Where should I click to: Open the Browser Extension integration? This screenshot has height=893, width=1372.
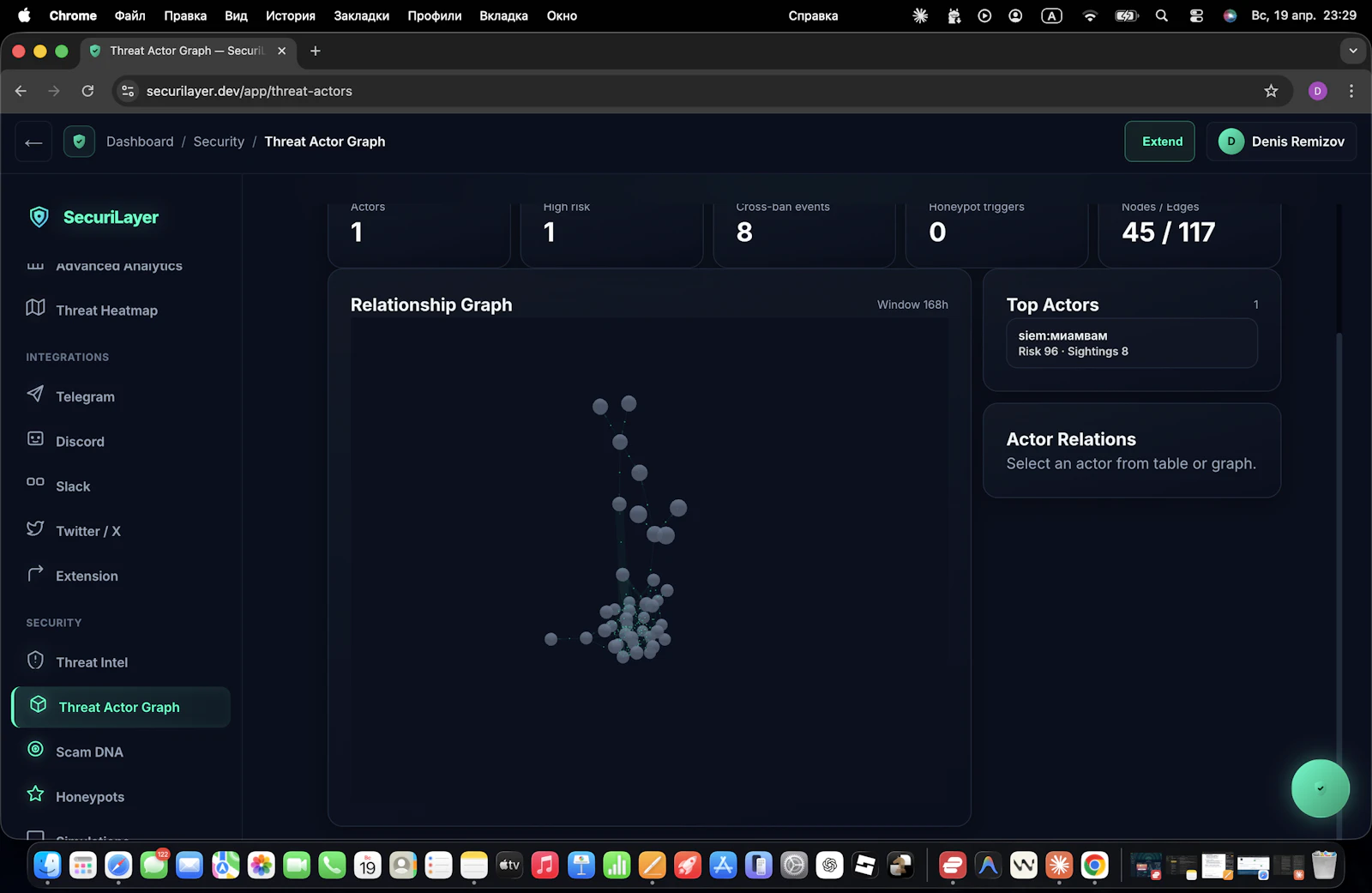click(x=87, y=576)
